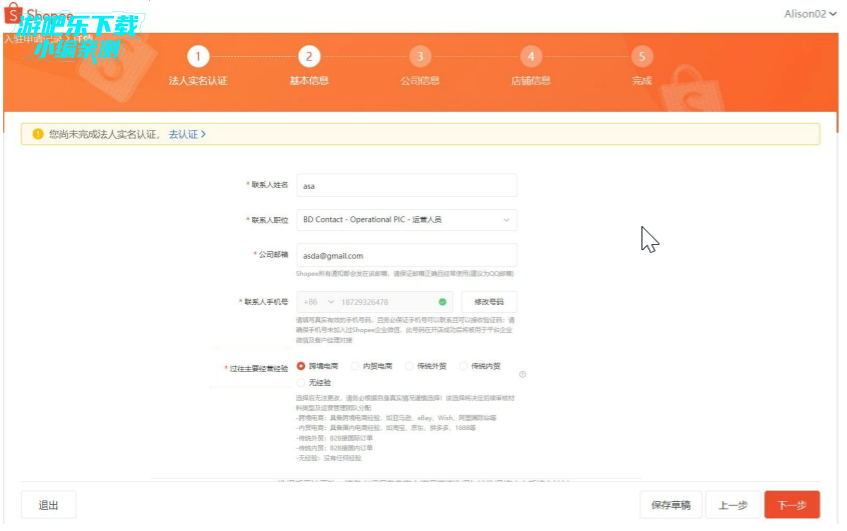This screenshot has width=847, height=531.
Task: Click the green verified check icon
Action: pos(442,302)
